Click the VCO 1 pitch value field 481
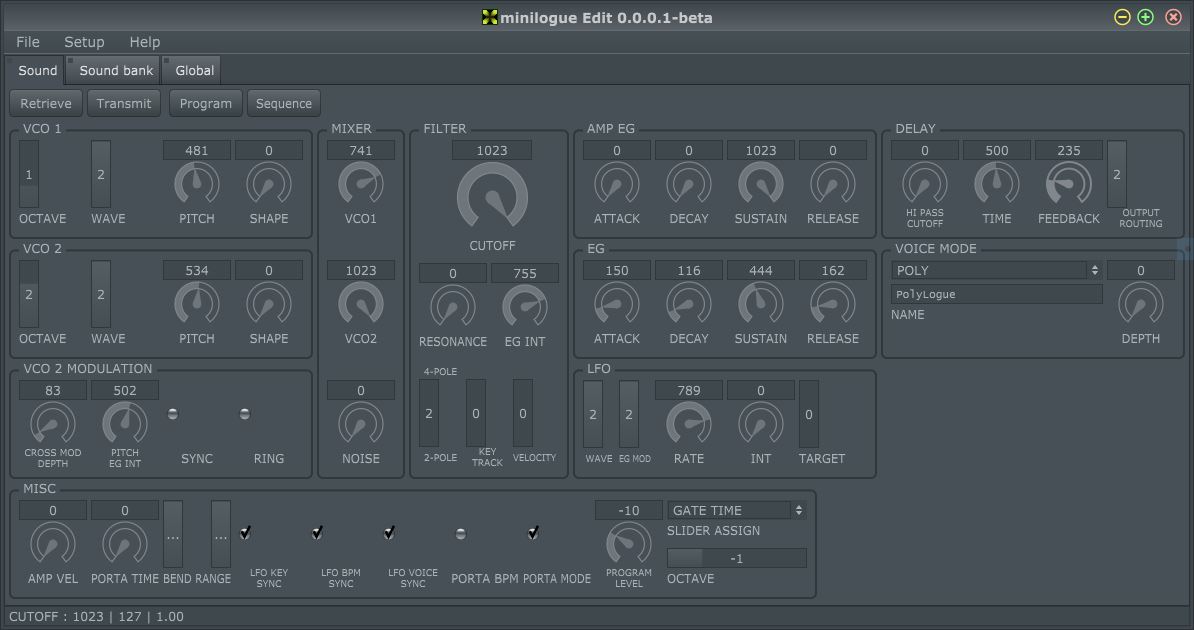Screen dimensions: 1194x630 click(x=196, y=150)
